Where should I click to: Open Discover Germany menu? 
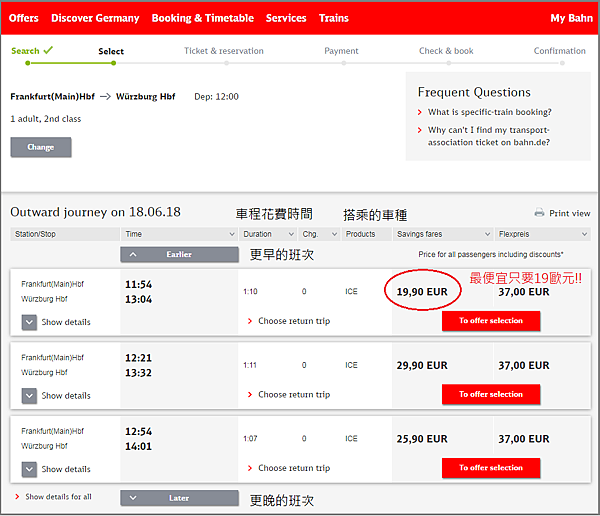95,18
